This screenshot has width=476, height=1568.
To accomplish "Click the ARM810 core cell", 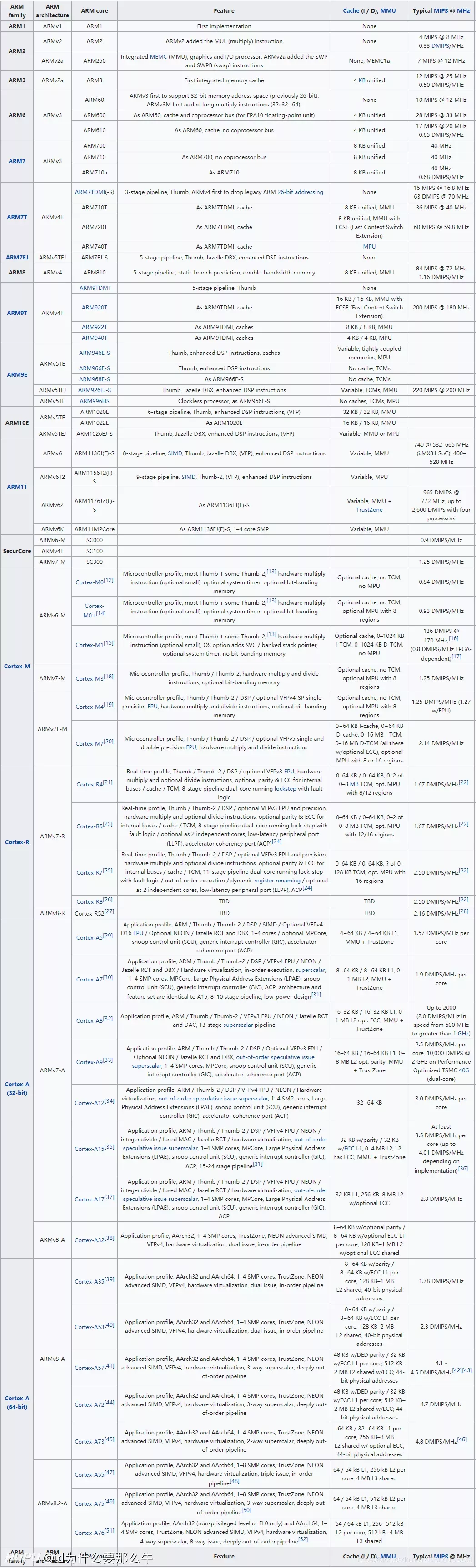I will point(95,273).
